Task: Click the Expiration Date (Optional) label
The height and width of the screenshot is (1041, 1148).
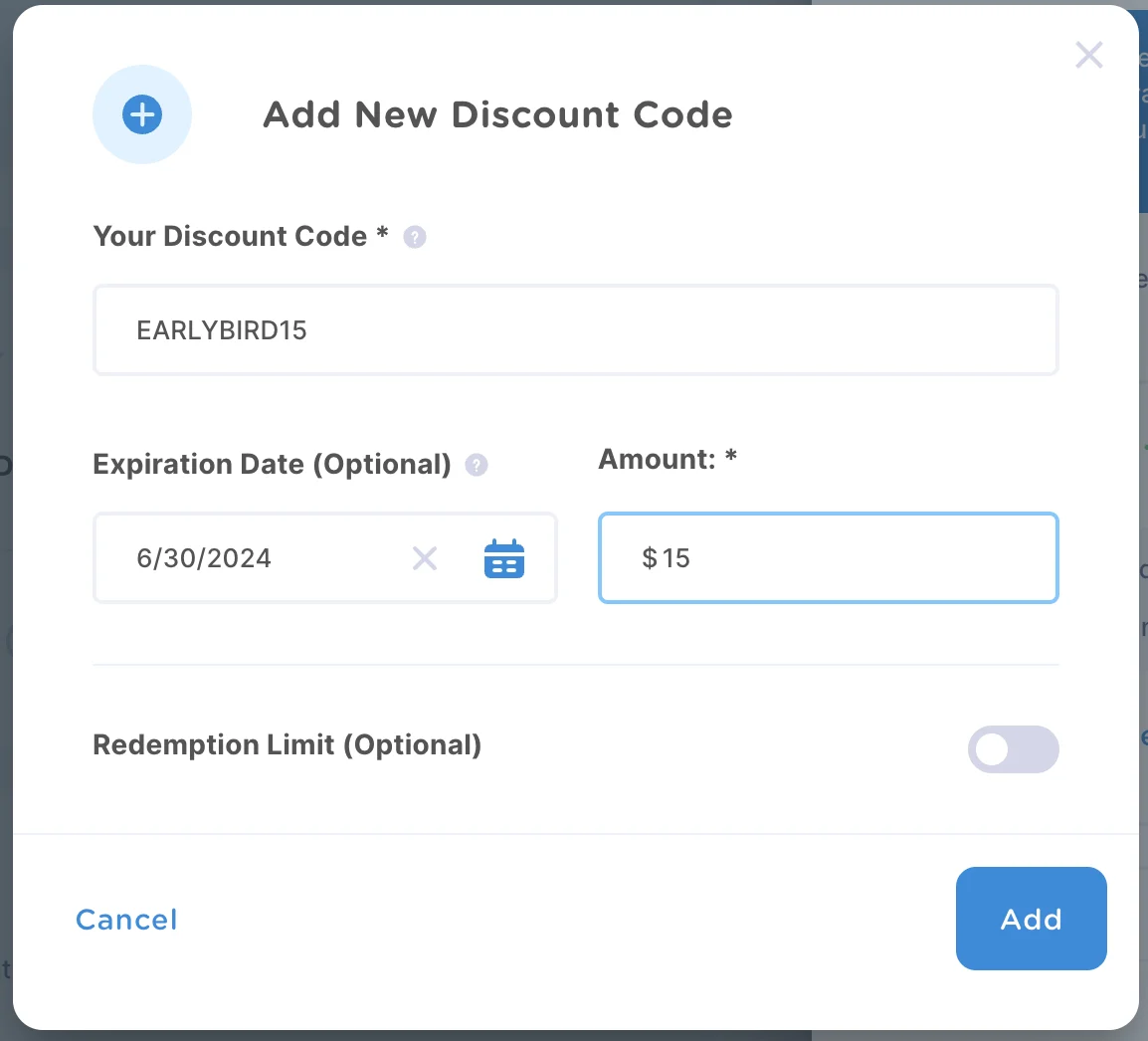Action: 272,465
